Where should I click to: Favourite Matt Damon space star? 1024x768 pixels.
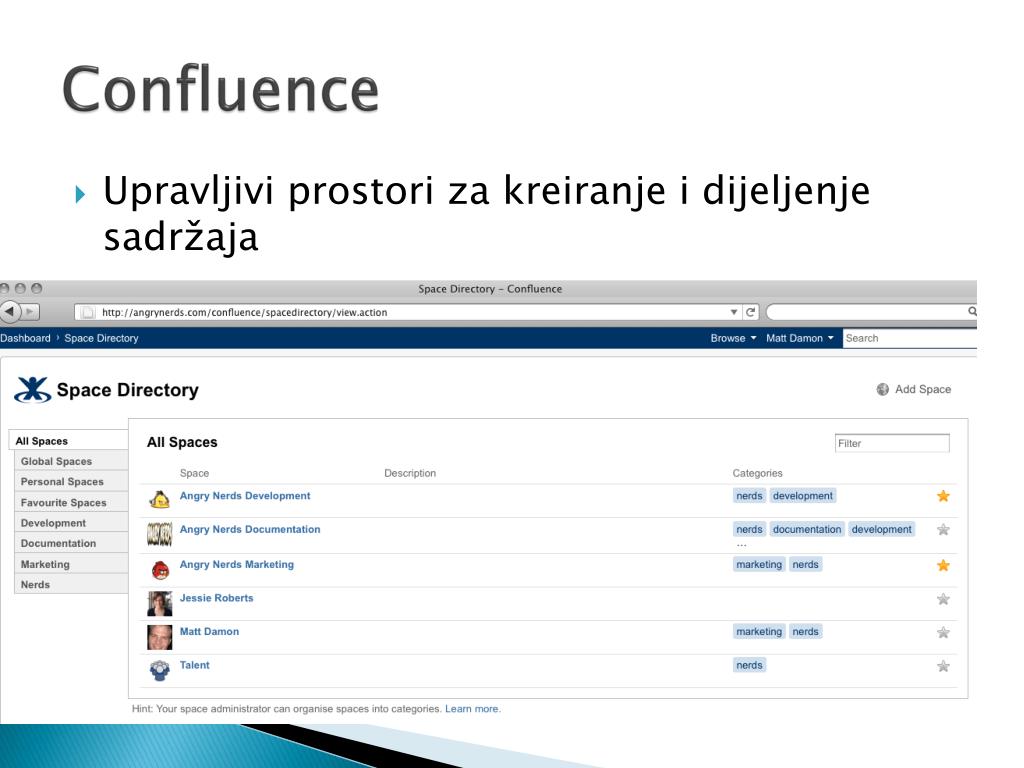[x=943, y=632]
